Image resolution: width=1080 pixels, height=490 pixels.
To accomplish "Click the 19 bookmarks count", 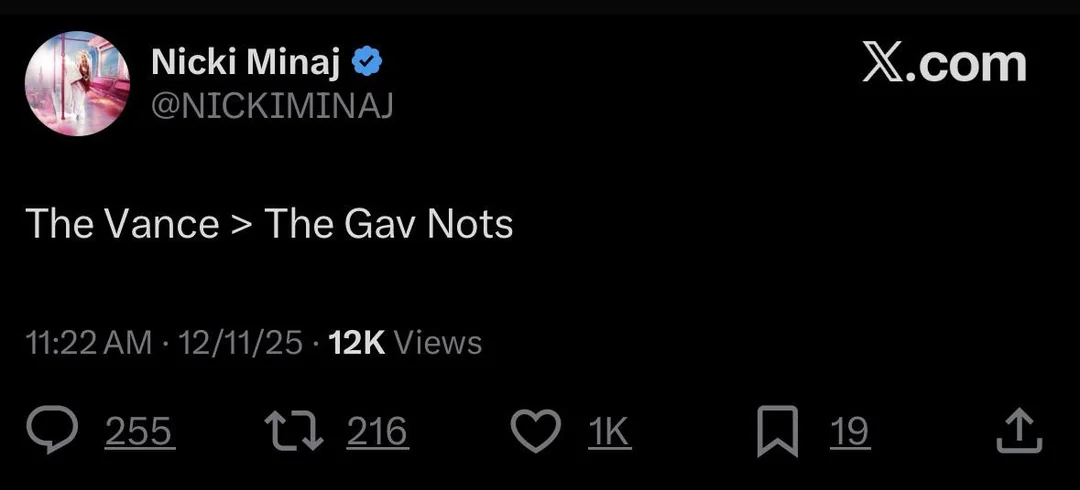I will [x=850, y=432].
